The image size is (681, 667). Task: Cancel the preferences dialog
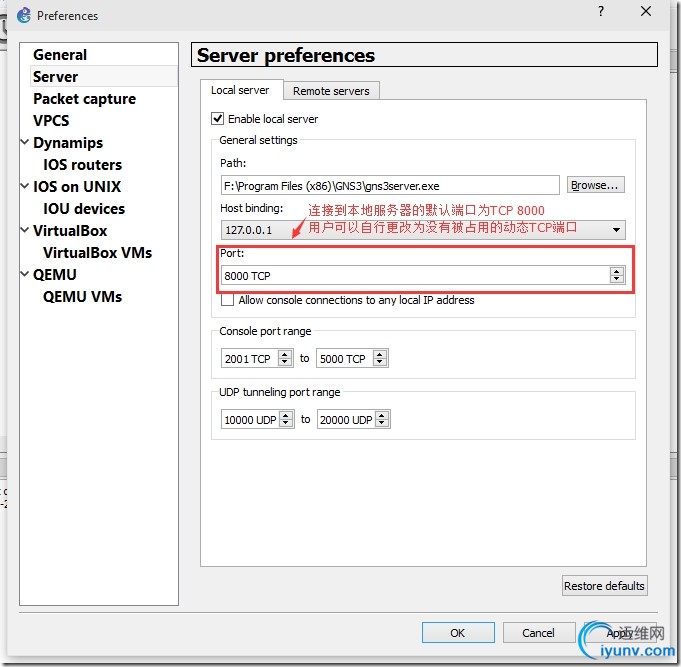click(x=539, y=633)
